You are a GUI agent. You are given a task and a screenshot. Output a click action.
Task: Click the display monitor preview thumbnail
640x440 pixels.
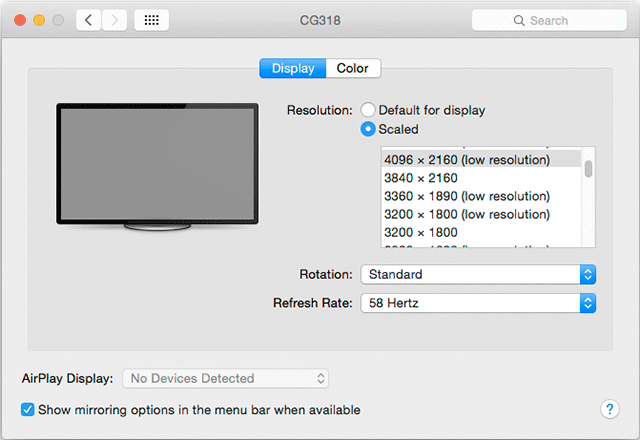pos(157,167)
